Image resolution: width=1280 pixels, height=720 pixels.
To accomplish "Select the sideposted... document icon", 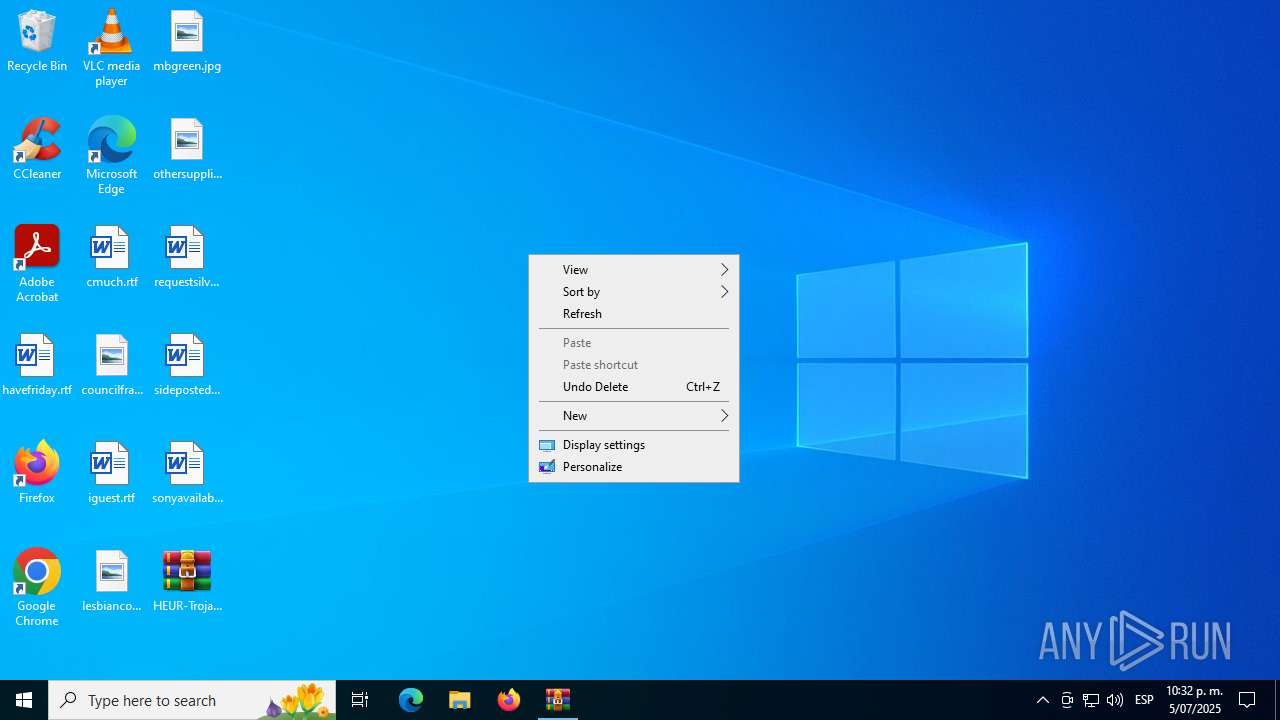I will (x=187, y=365).
